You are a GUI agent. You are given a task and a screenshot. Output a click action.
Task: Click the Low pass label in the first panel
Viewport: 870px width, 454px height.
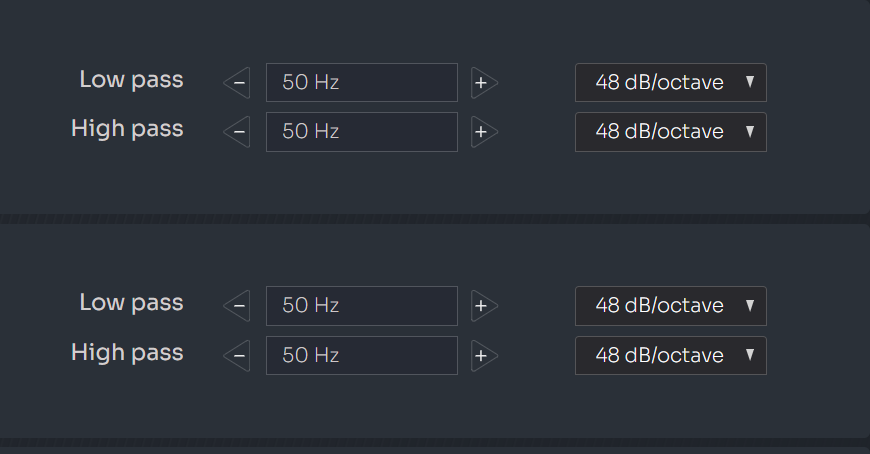coord(131,80)
